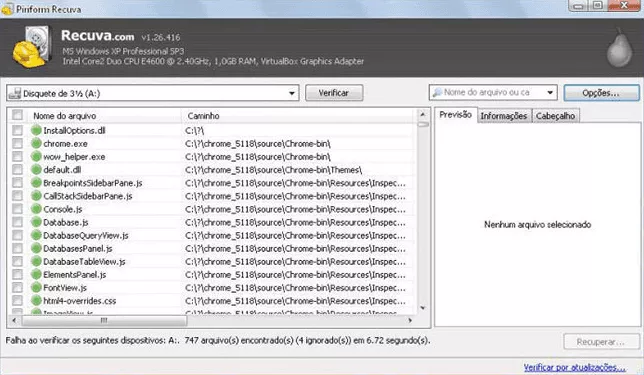Click the green status dot beside ElementsPanel.js
Screen dimensions: 644x375
click(36, 275)
